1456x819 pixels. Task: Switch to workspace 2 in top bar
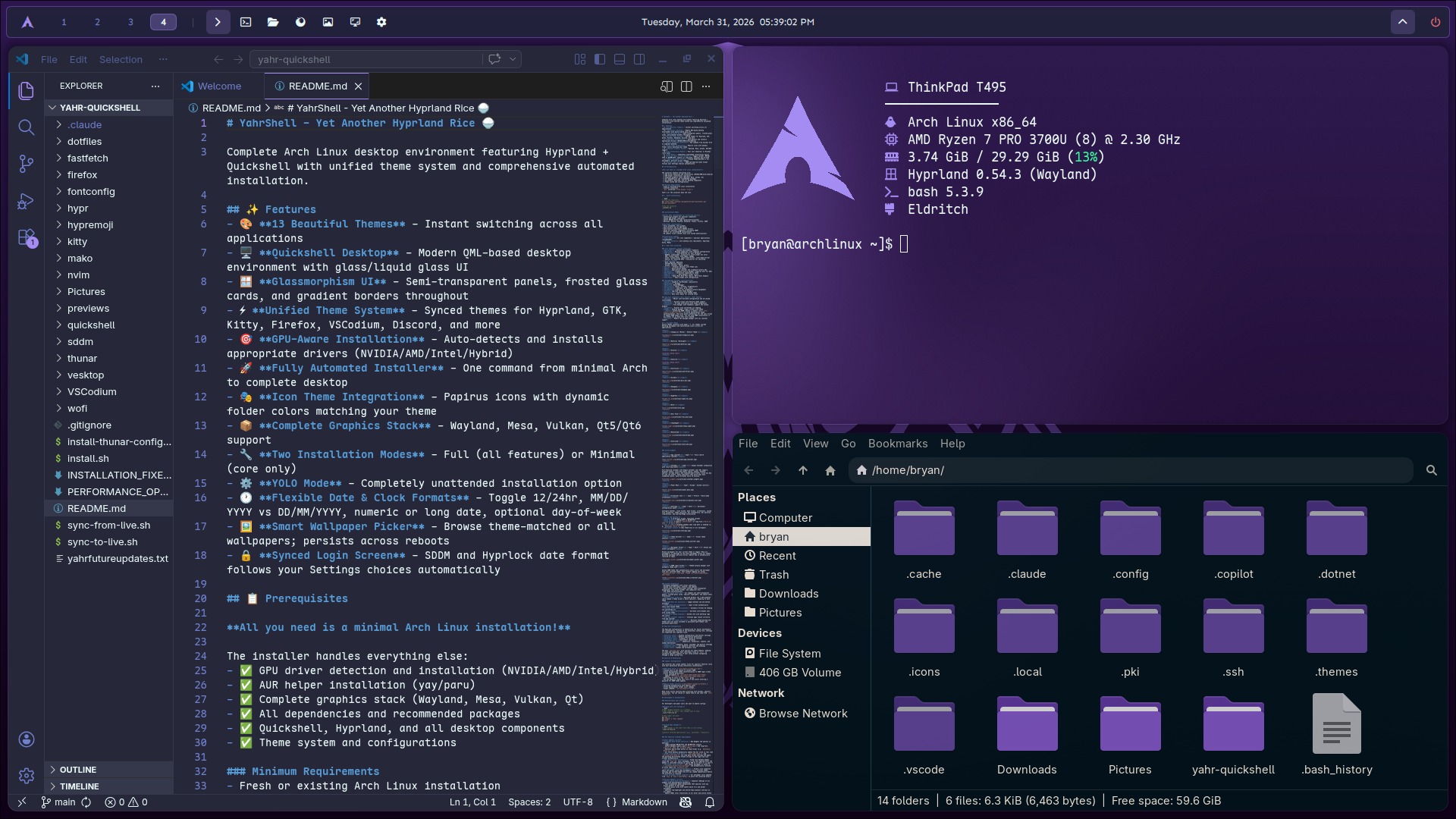coord(97,22)
